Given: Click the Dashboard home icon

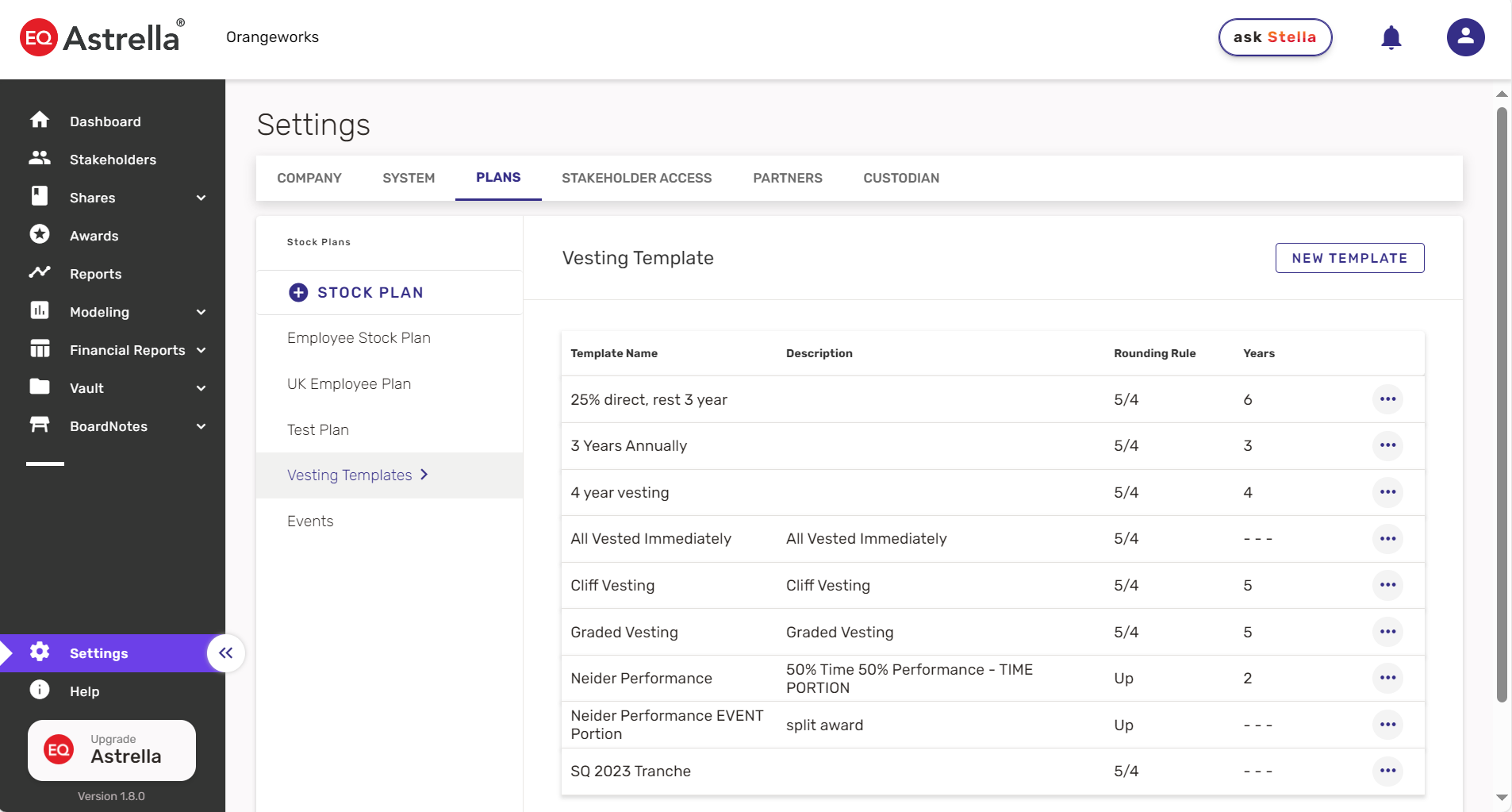Looking at the screenshot, I should tap(40, 120).
